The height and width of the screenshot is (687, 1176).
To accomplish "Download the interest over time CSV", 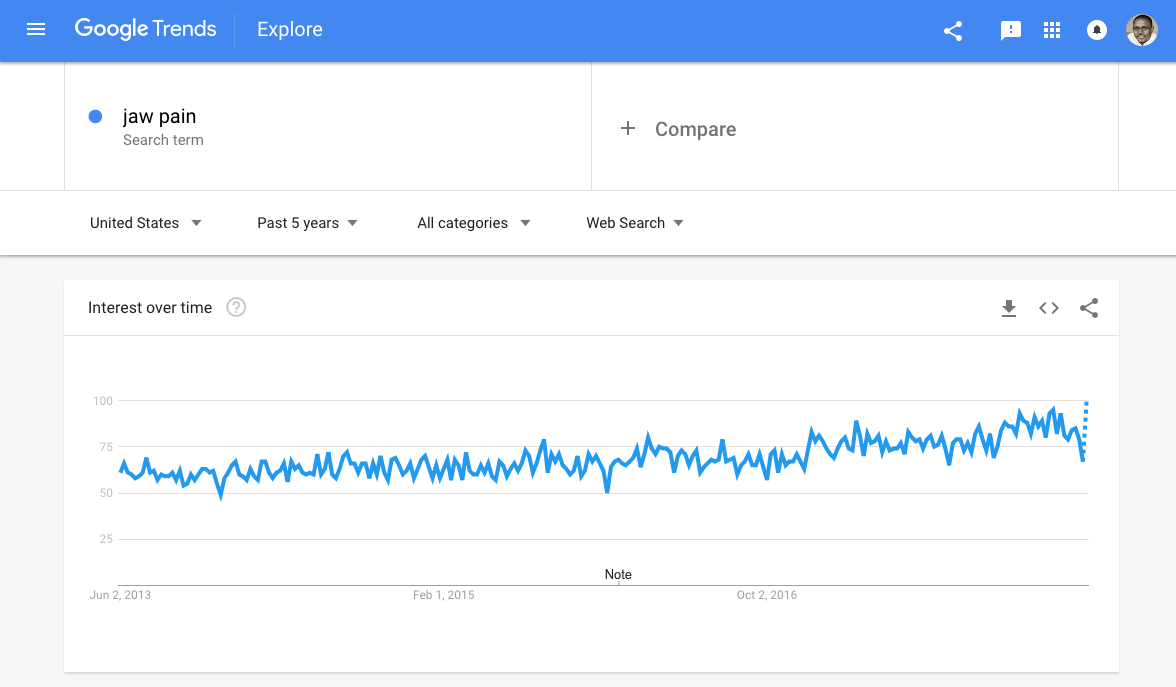I will 1009,308.
